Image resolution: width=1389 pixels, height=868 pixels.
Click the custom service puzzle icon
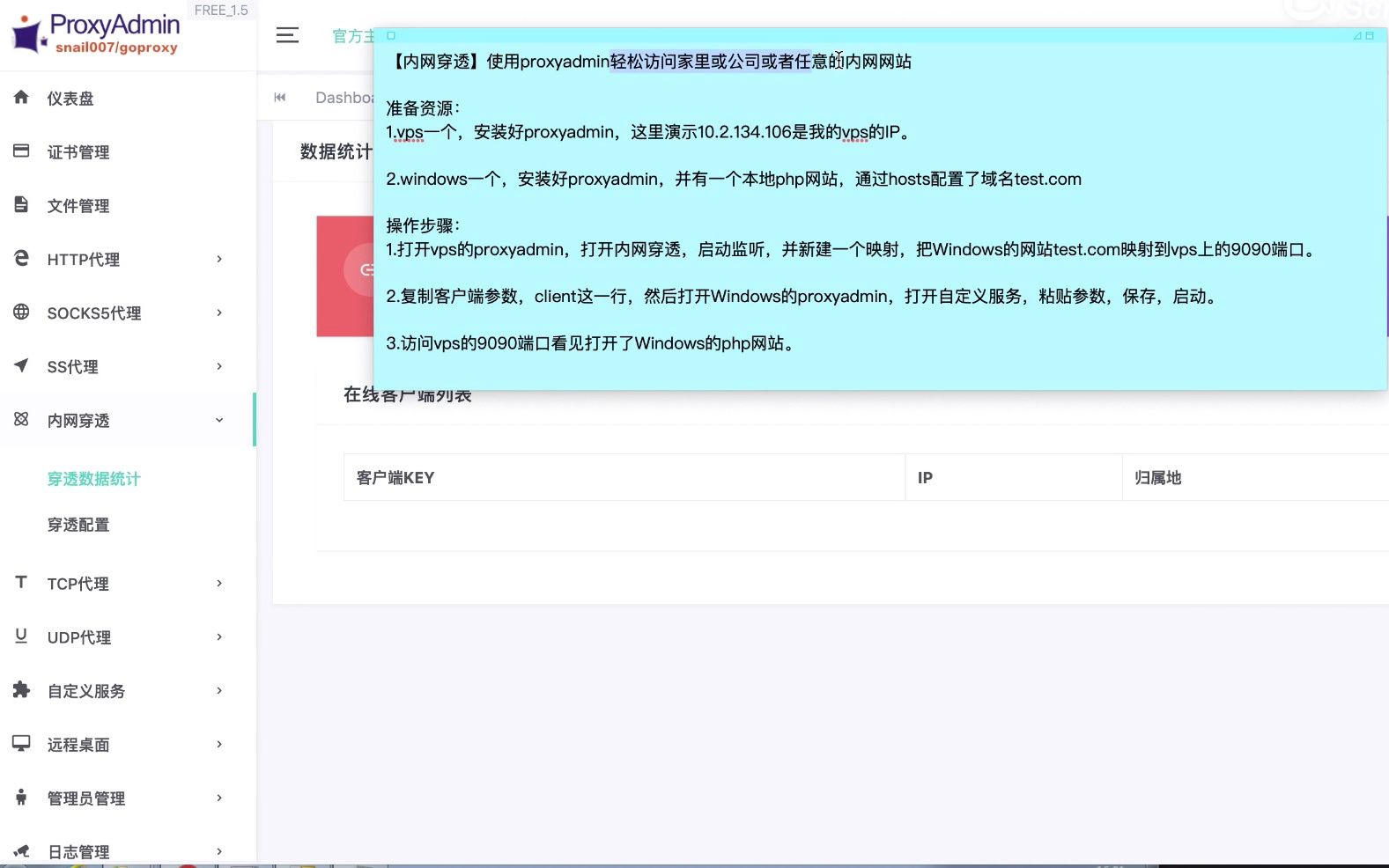tap(21, 689)
